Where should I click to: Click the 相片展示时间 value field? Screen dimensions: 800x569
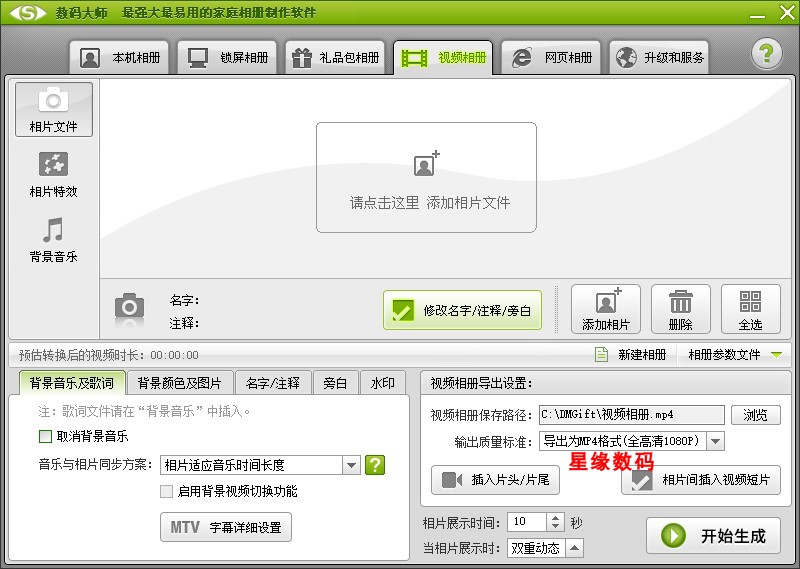click(x=527, y=522)
